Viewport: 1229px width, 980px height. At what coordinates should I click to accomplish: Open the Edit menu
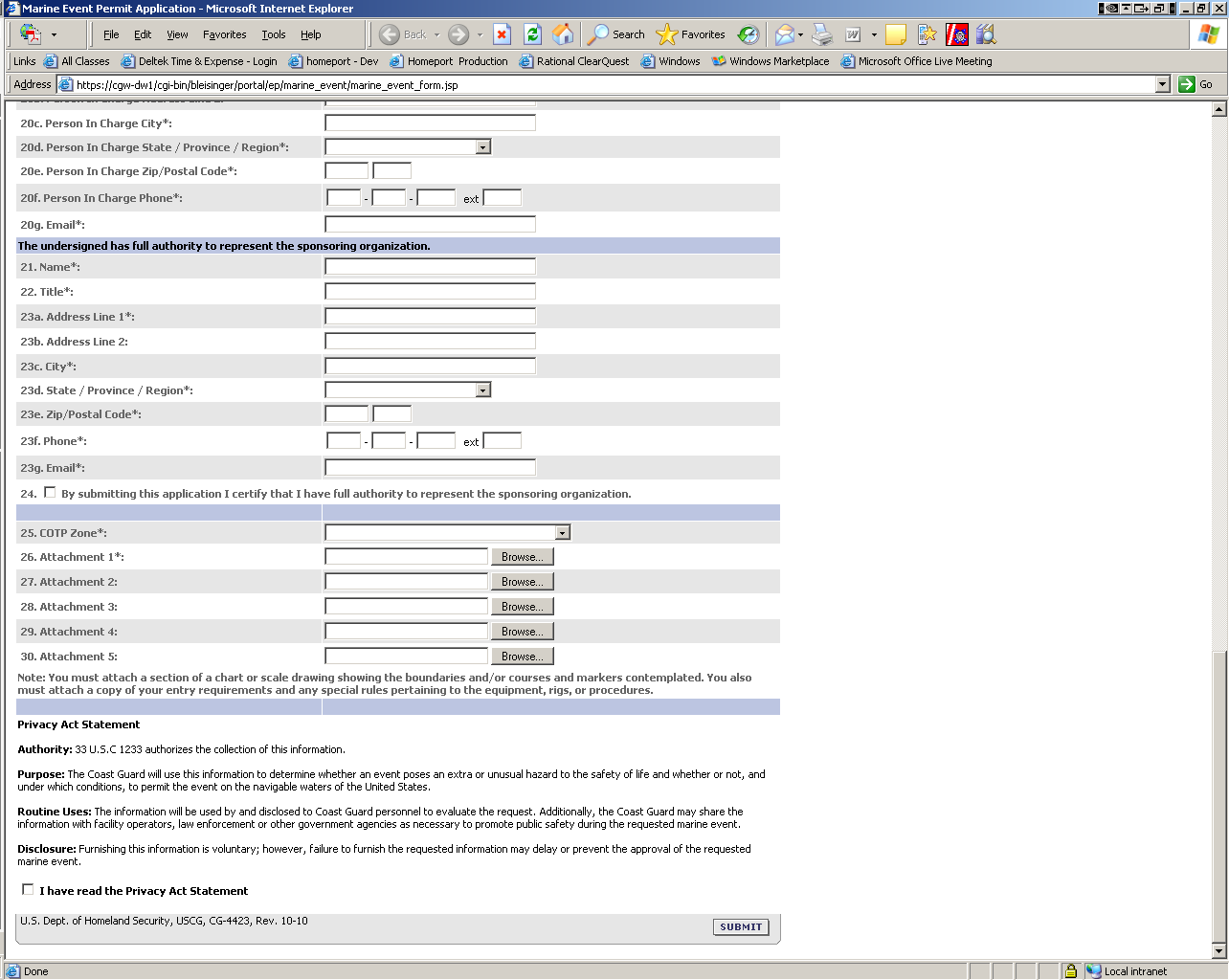pos(143,34)
